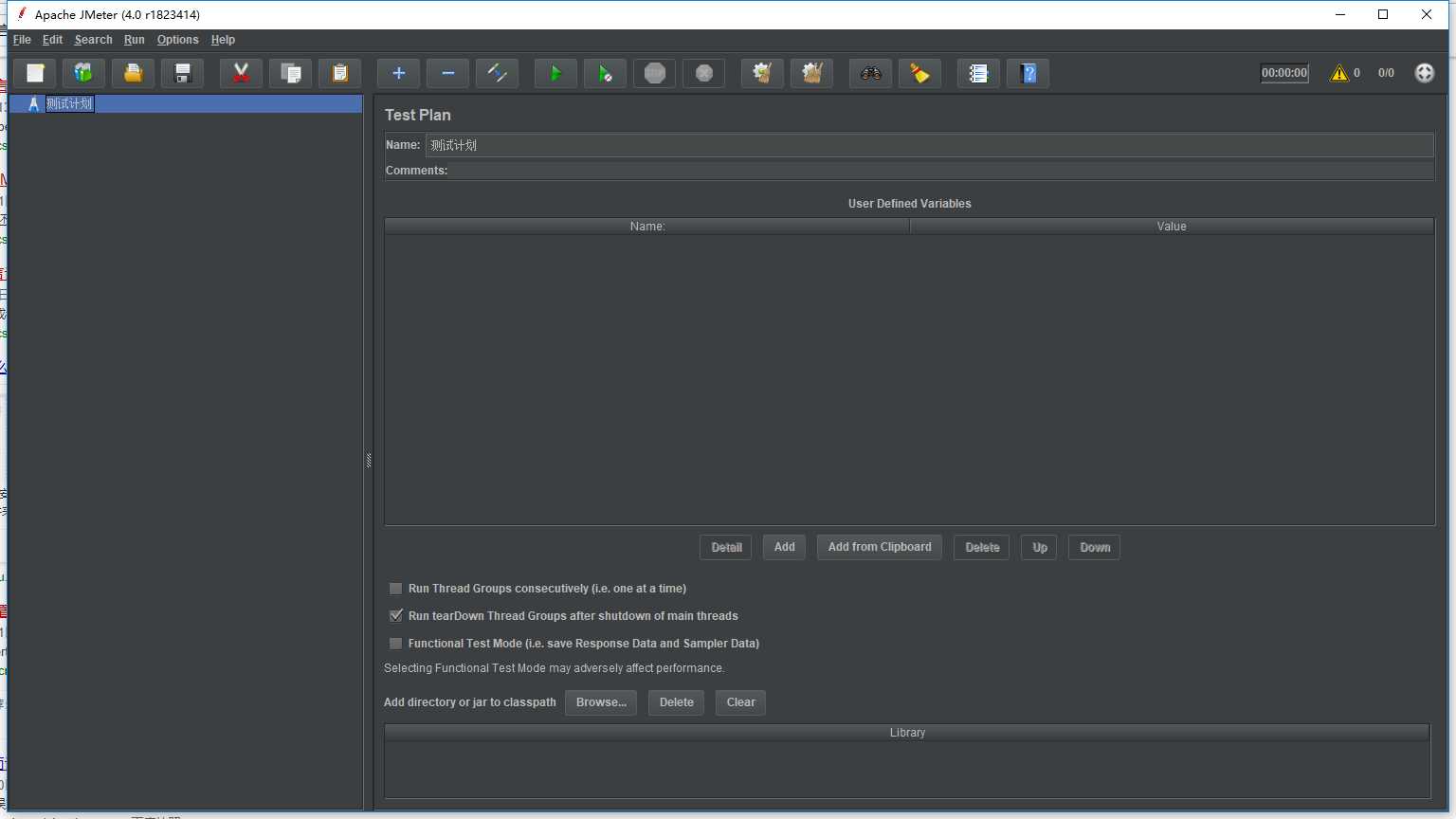The width and height of the screenshot is (1456, 819).
Task: Click the New test plan icon
Action: (x=35, y=73)
